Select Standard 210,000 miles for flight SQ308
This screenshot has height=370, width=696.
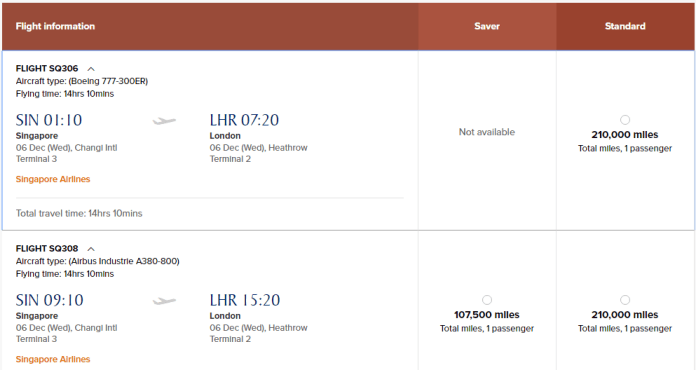(625, 300)
